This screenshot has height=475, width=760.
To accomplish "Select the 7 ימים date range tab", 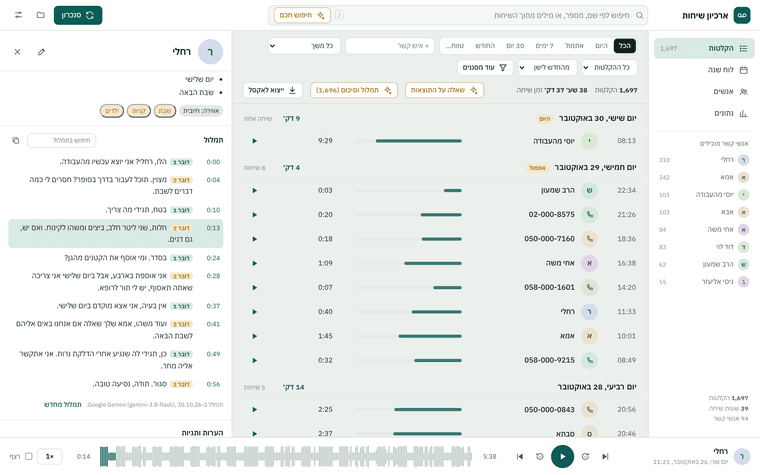I will [x=544, y=46].
